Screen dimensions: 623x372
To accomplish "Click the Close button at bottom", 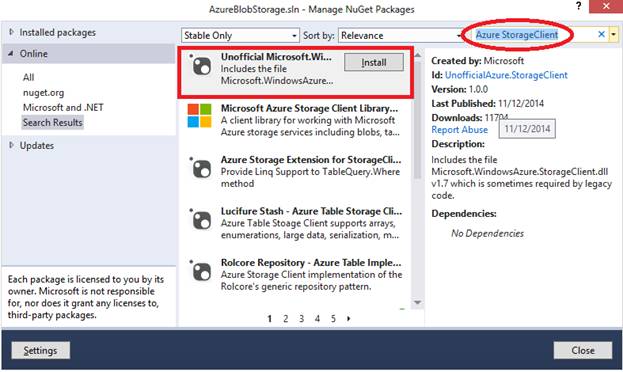I will tap(582, 350).
